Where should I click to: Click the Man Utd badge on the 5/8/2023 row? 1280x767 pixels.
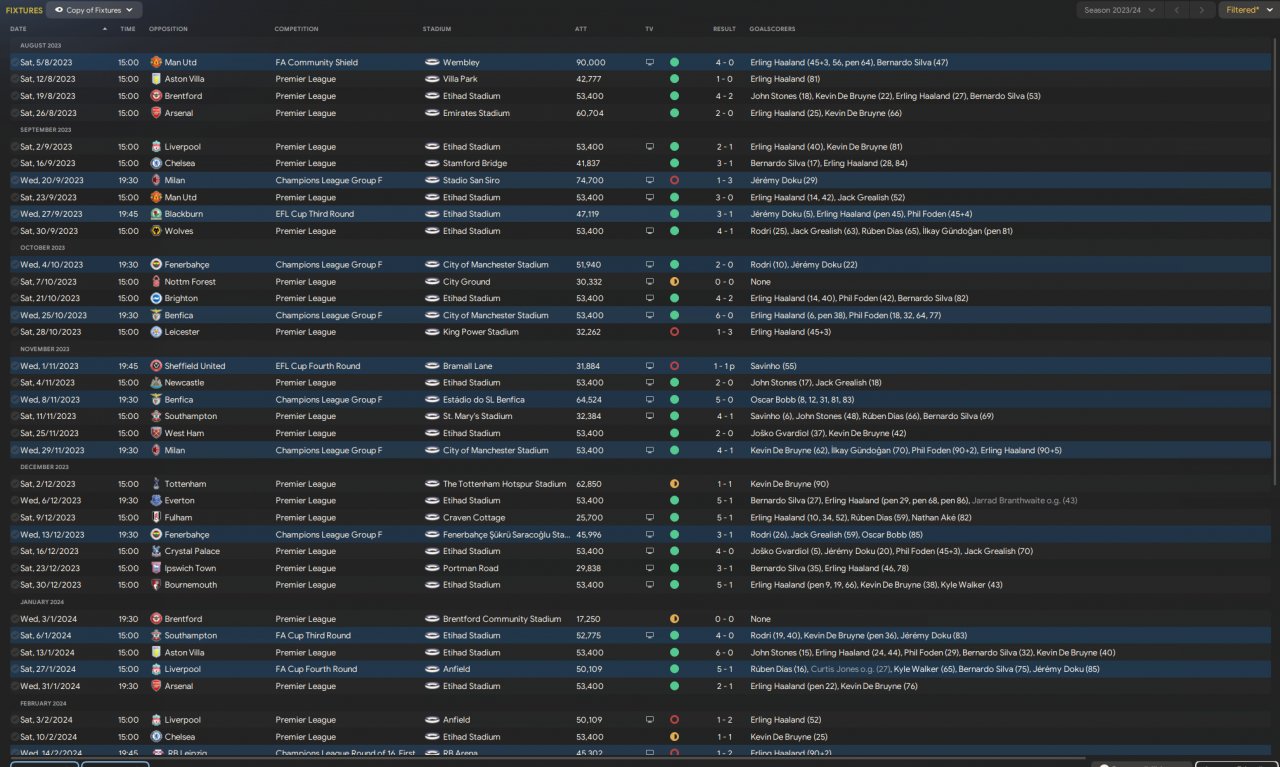point(156,62)
